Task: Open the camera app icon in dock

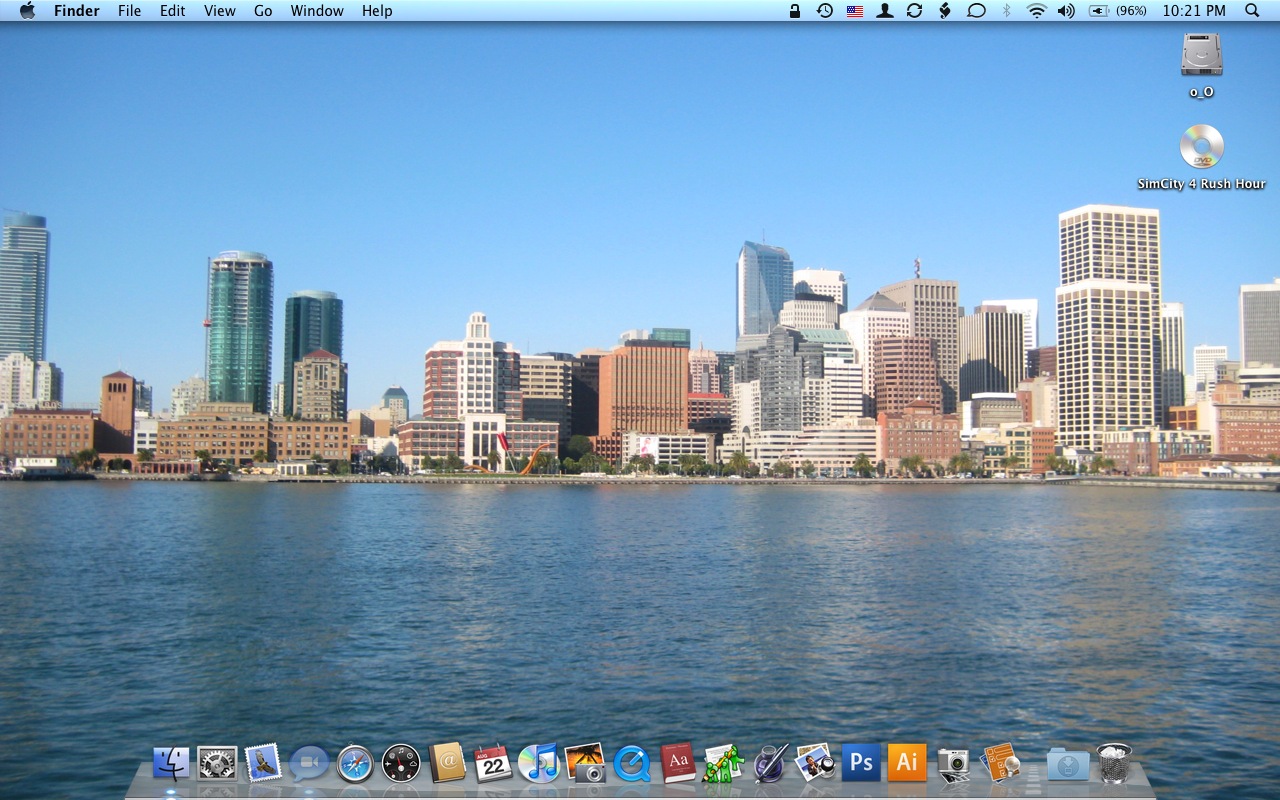Action: [x=953, y=764]
